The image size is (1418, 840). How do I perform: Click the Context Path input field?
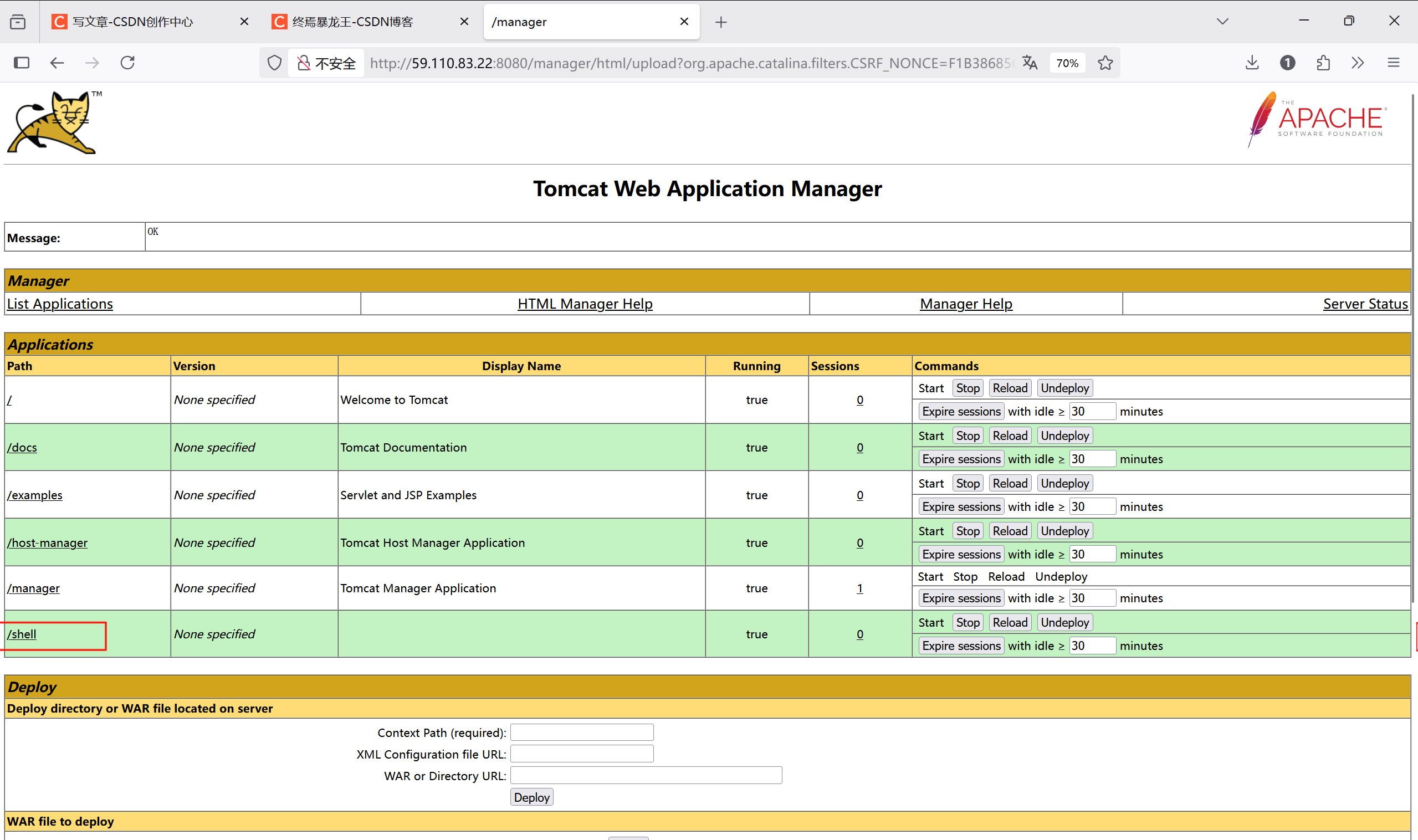(582, 732)
